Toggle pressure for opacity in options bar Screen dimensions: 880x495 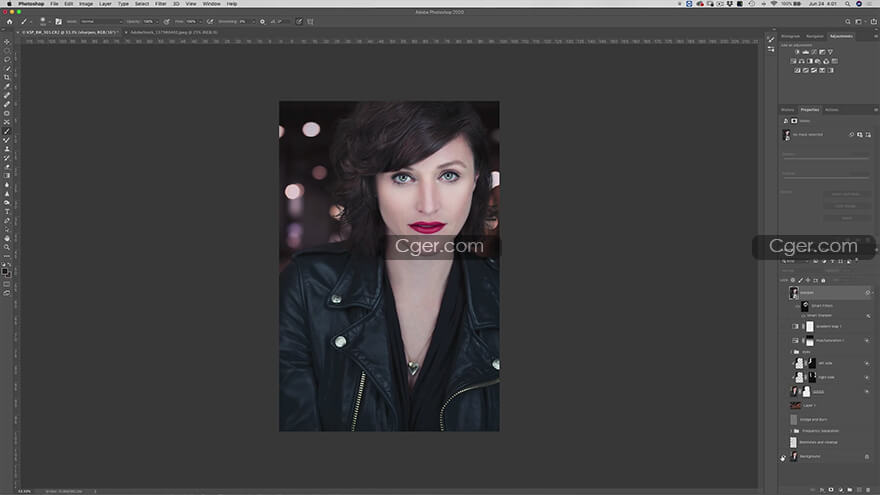point(166,21)
